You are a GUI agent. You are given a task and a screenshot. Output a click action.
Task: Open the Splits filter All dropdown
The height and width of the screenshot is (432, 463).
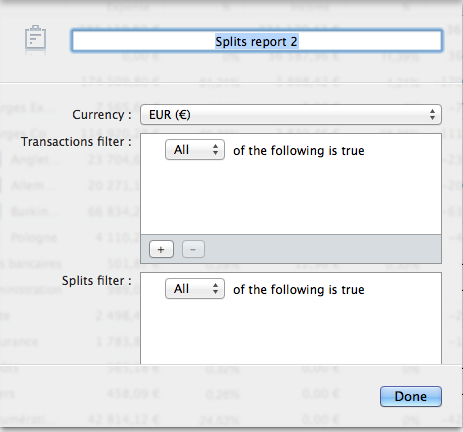pos(195,289)
